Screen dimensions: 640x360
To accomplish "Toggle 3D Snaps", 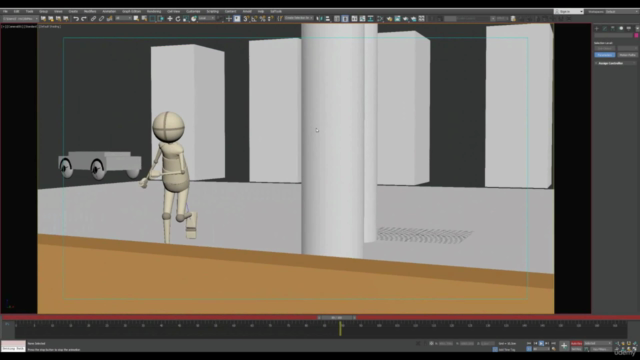I will coord(246,19).
